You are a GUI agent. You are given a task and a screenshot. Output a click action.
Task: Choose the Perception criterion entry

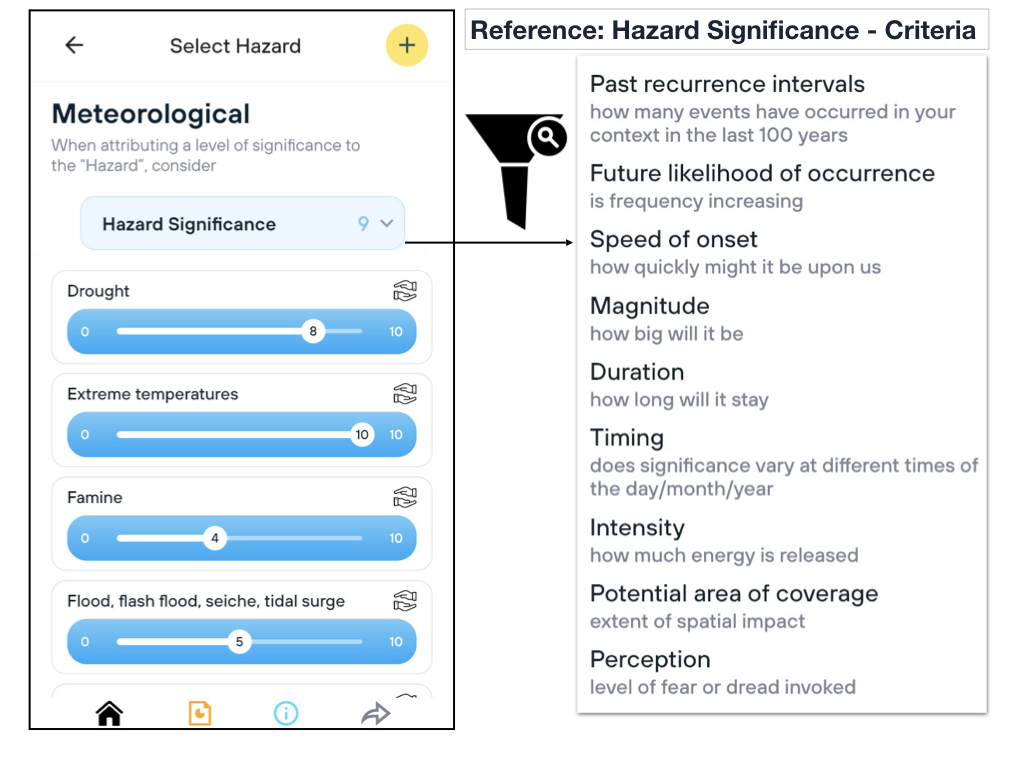(x=650, y=660)
